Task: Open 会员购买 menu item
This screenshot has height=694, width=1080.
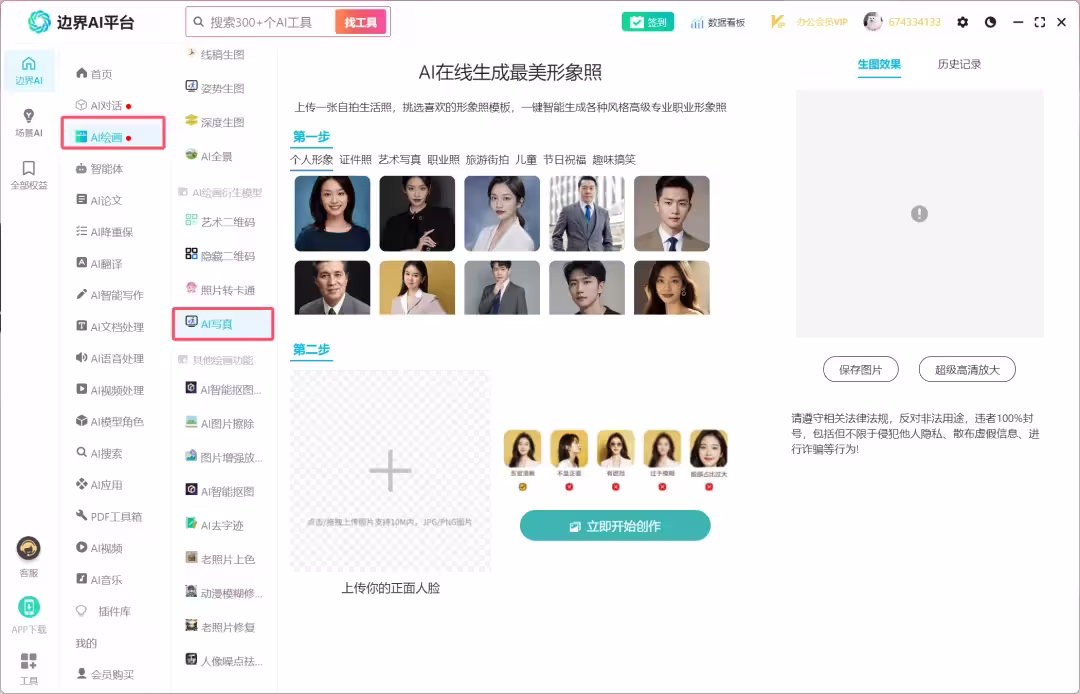Action: 105,675
